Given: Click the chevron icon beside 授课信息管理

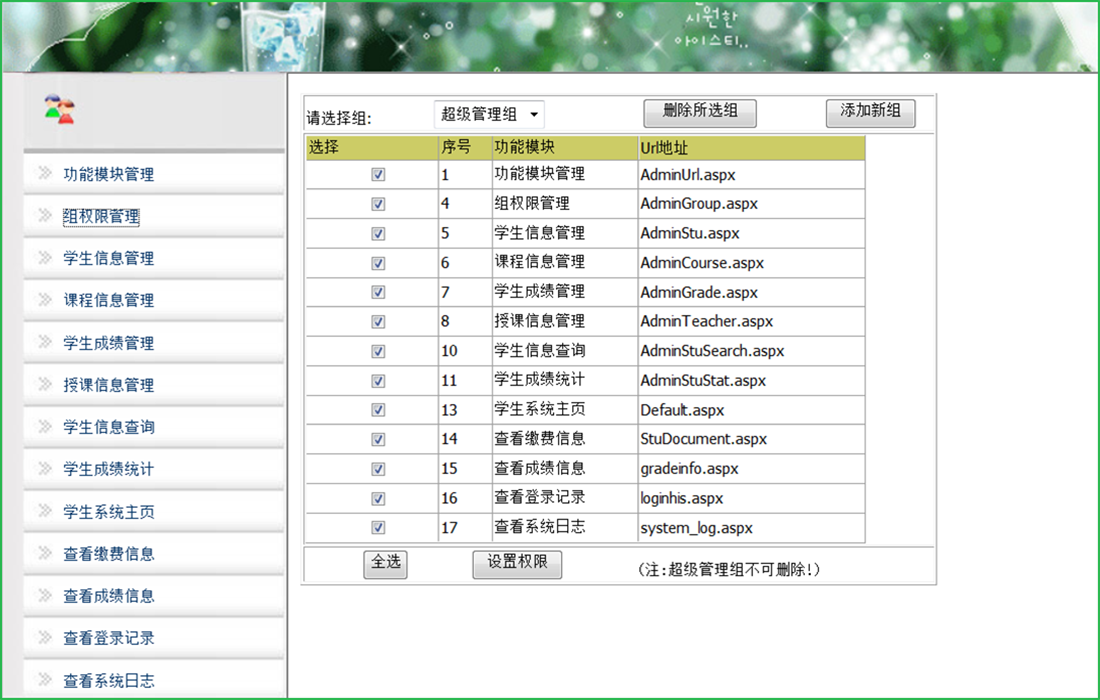Looking at the screenshot, I should 45,384.
